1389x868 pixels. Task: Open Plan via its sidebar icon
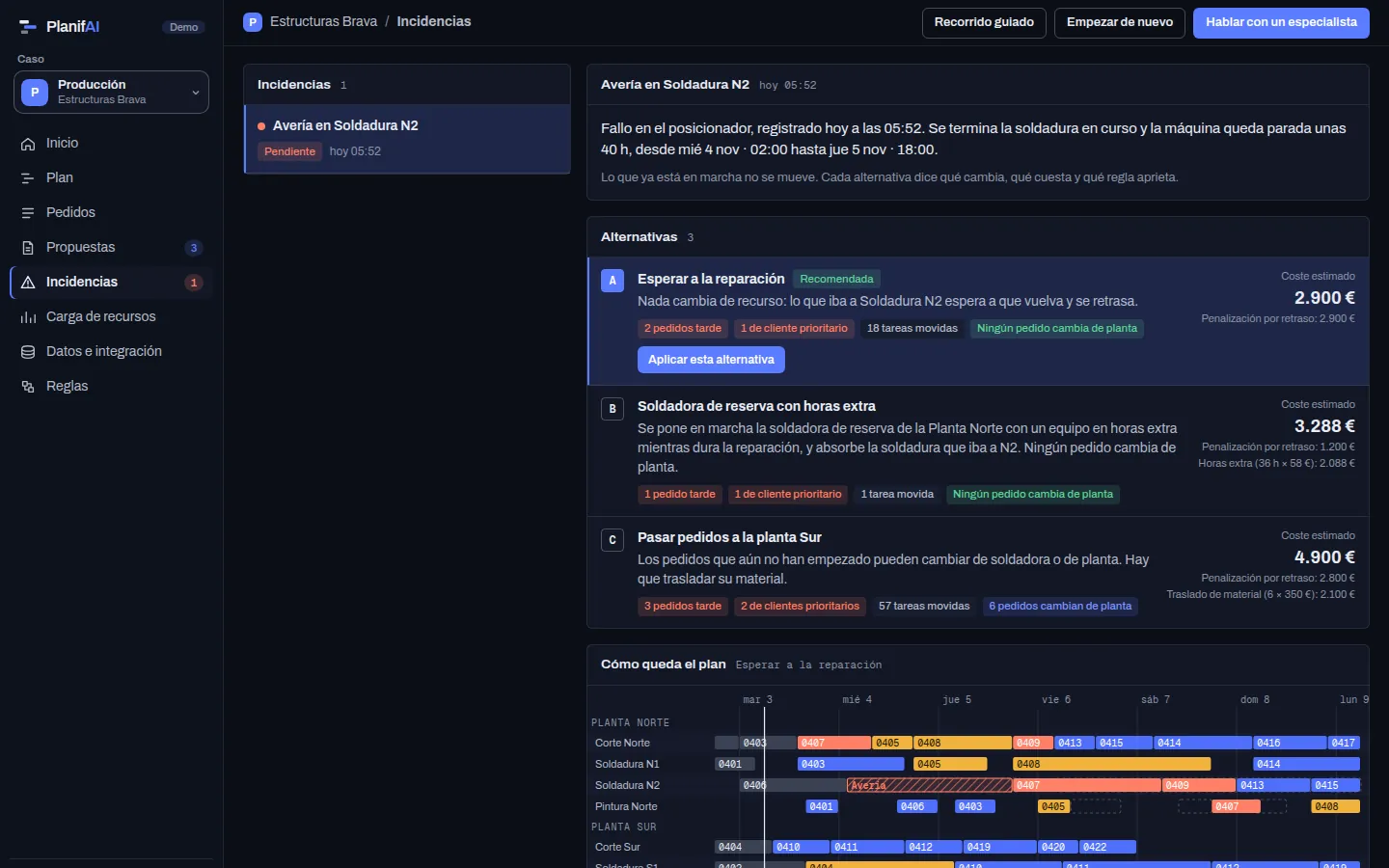[28, 177]
